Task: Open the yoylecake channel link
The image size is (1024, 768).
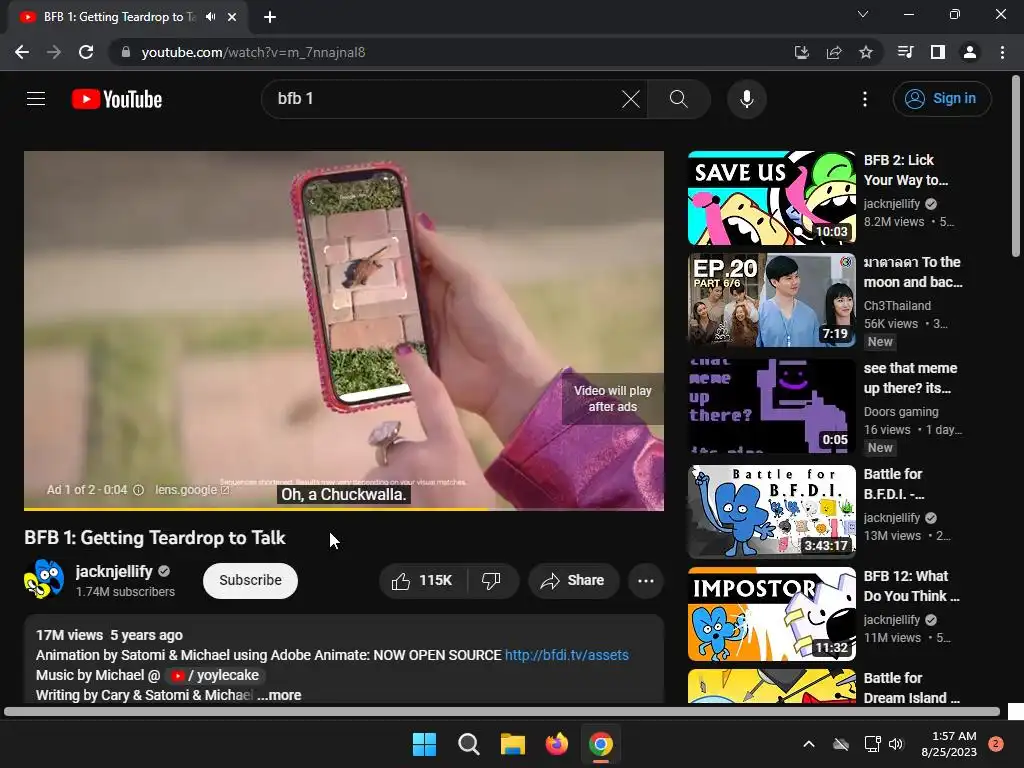Action: 216,675
